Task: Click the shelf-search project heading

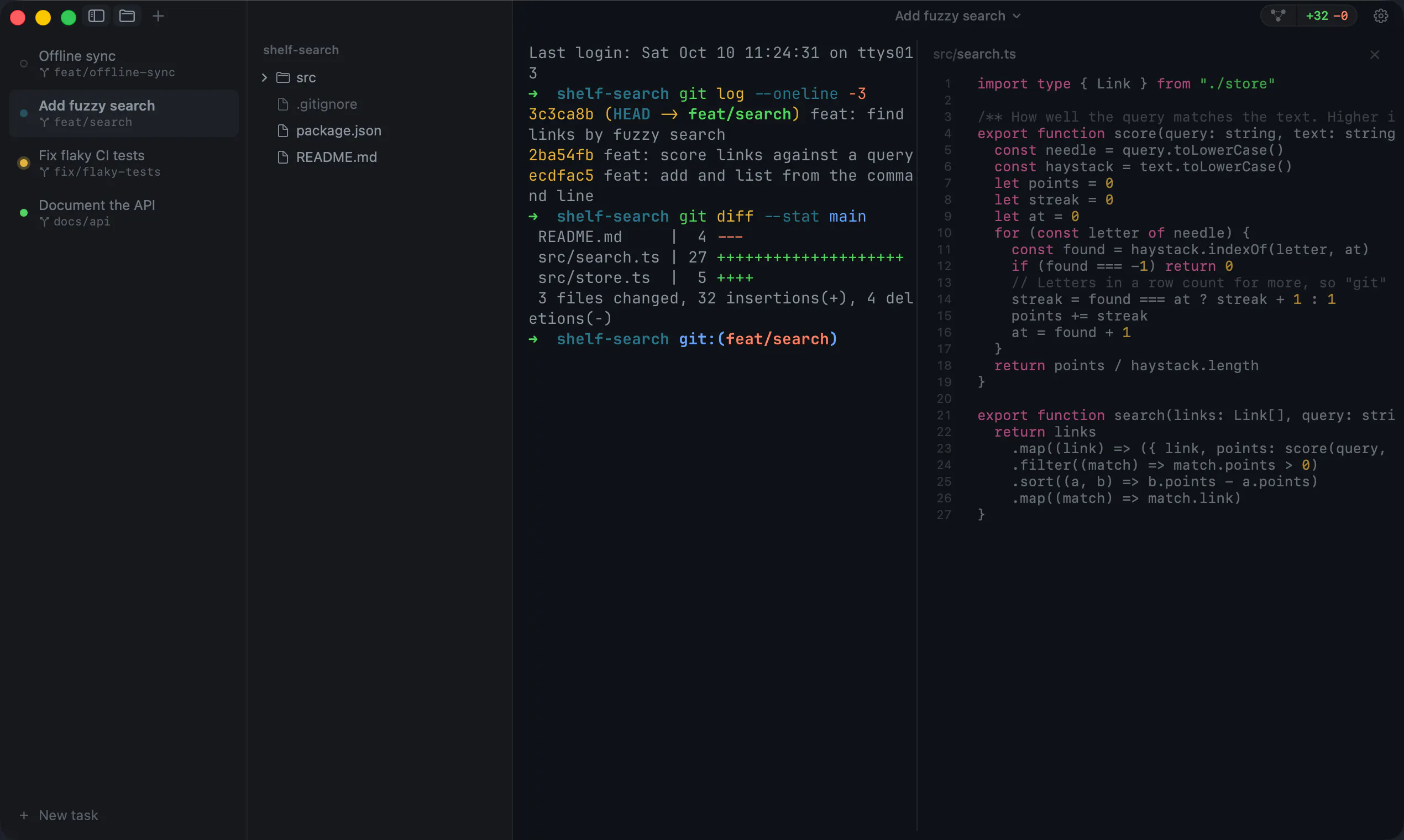Action: tap(301, 50)
